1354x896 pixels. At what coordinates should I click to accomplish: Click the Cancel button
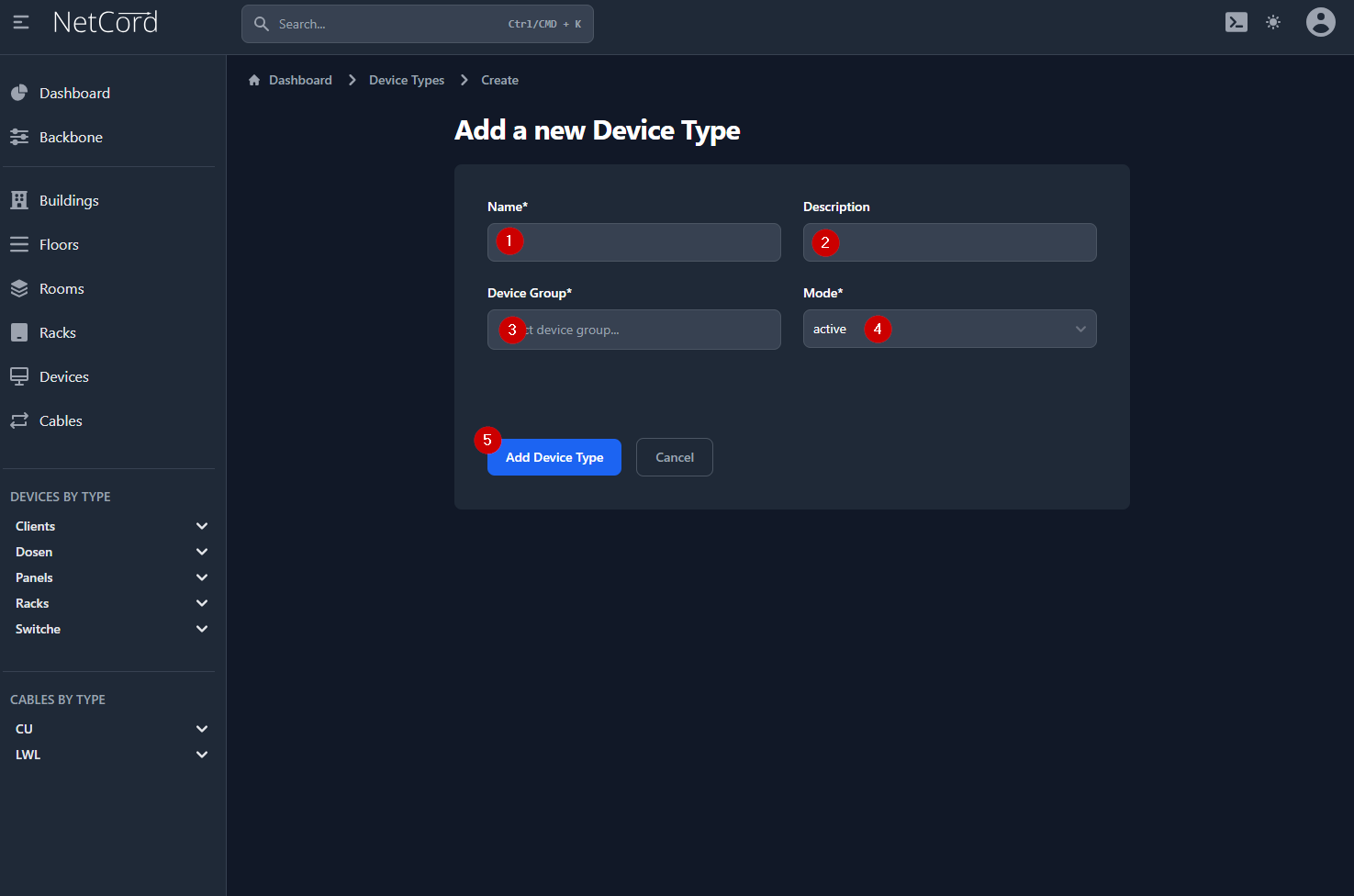[x=674, y=457]
